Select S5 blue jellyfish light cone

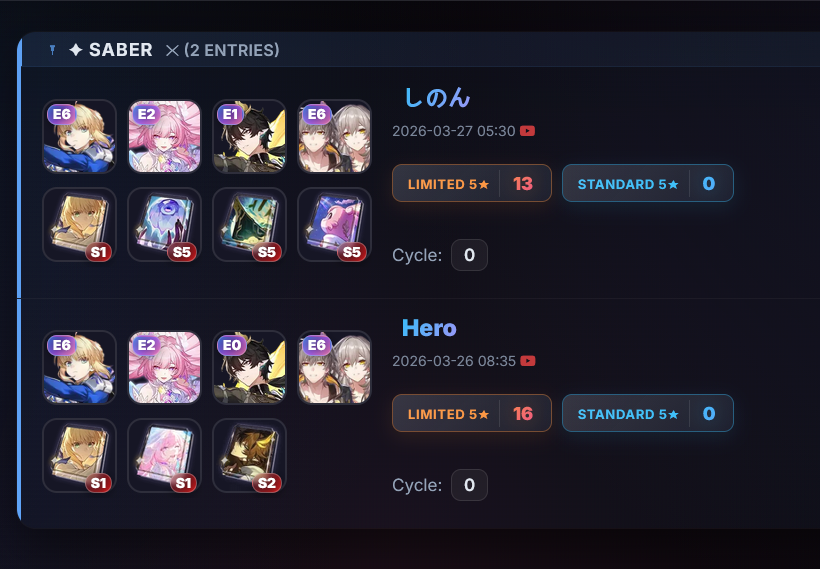point(164,224)
